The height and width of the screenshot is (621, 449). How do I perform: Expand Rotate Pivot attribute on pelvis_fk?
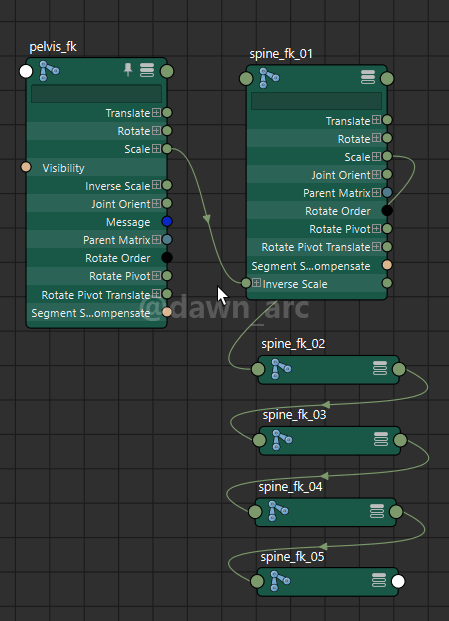[156, 275]
